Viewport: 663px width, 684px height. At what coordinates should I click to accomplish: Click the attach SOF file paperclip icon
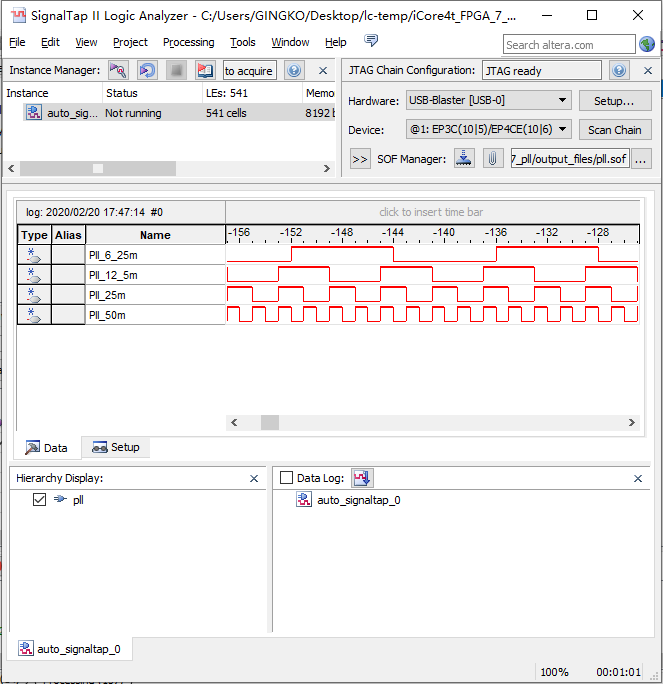(493, 159)
